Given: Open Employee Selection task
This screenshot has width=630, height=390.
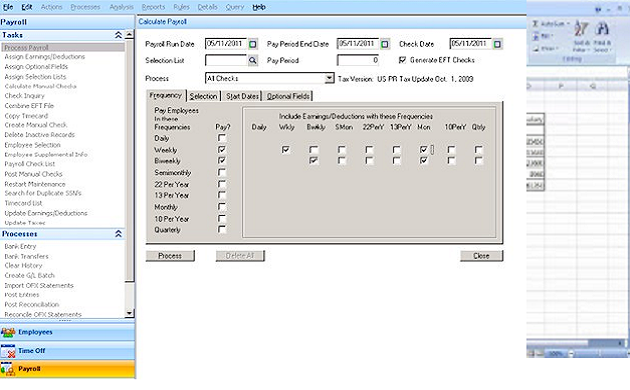Looking at the screenshot, I should (33, 145).
